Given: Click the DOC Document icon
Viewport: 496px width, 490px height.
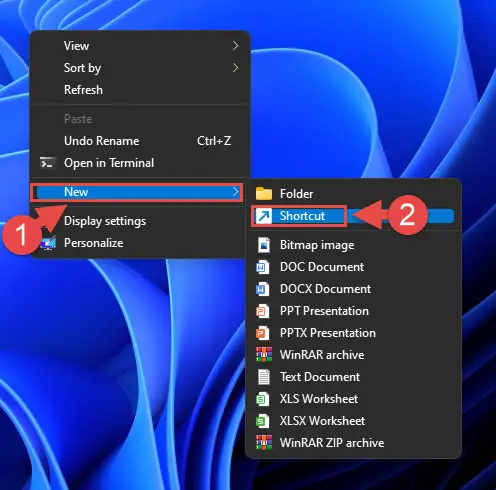Looking at the screenshot, I should pyautogui.click(x=263, y=267).
